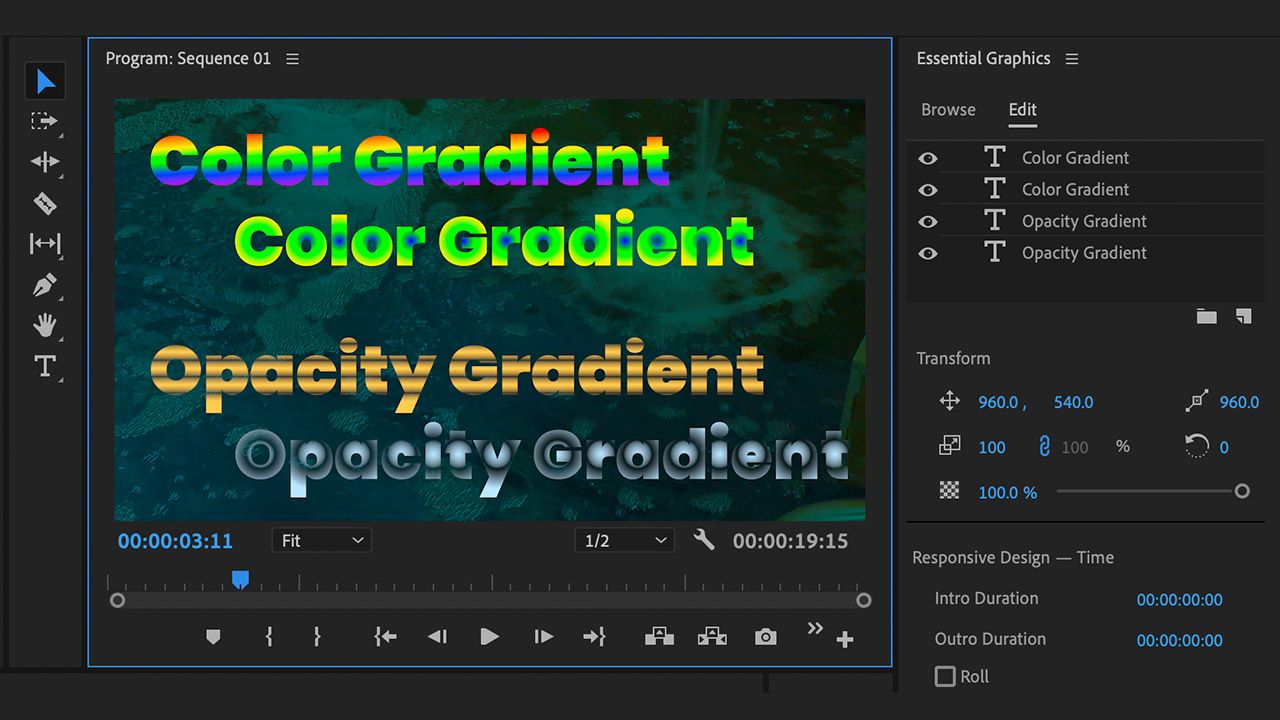The height and width of the screenshot is (720, 1280).
Task: Click the New Layer icon
Action: click(1243, 316)
